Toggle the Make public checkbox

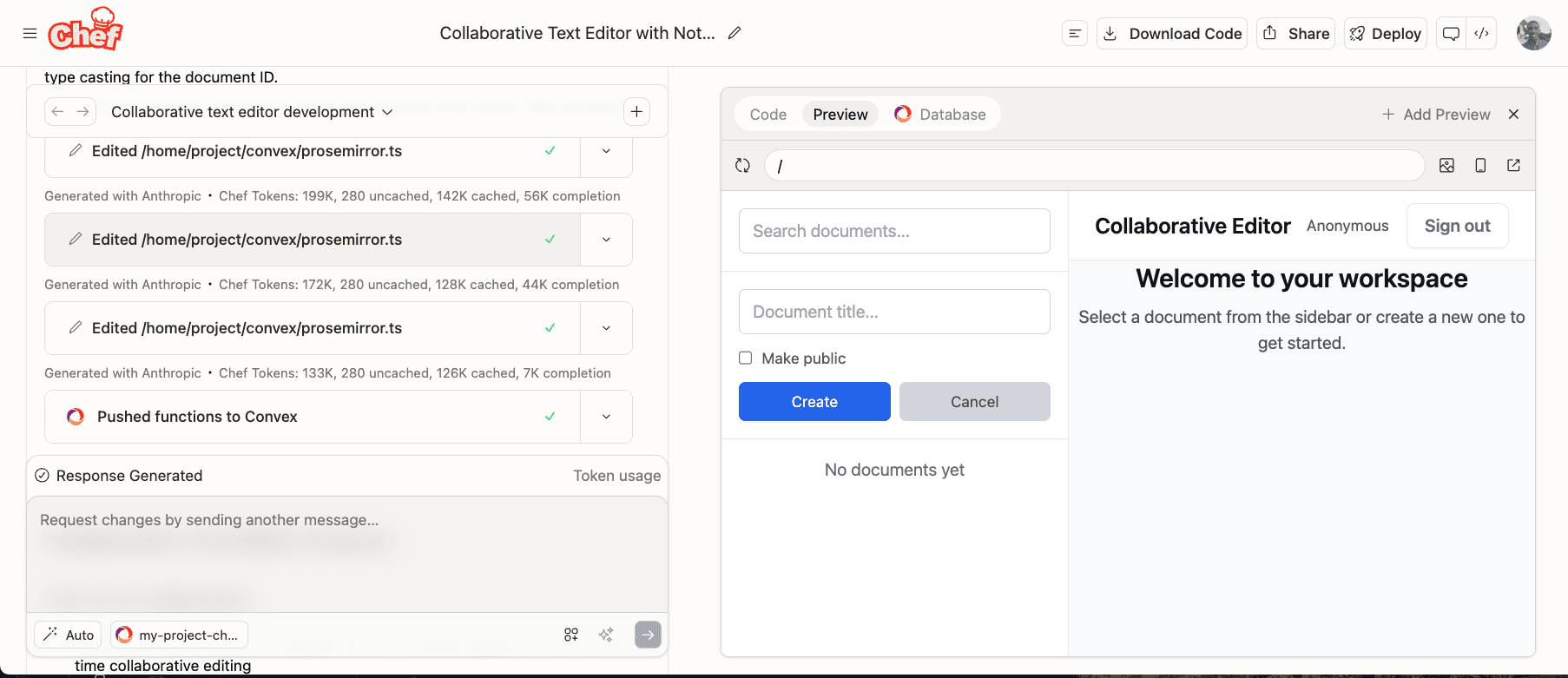coord(746,358)
